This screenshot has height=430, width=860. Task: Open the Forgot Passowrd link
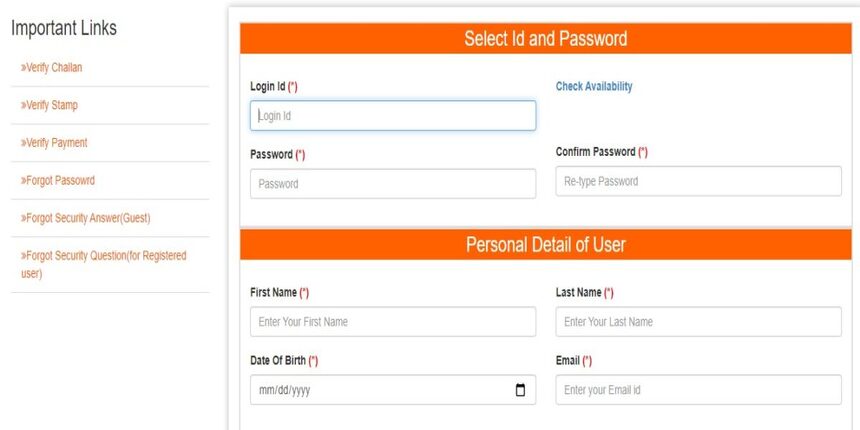coord(58,180)
